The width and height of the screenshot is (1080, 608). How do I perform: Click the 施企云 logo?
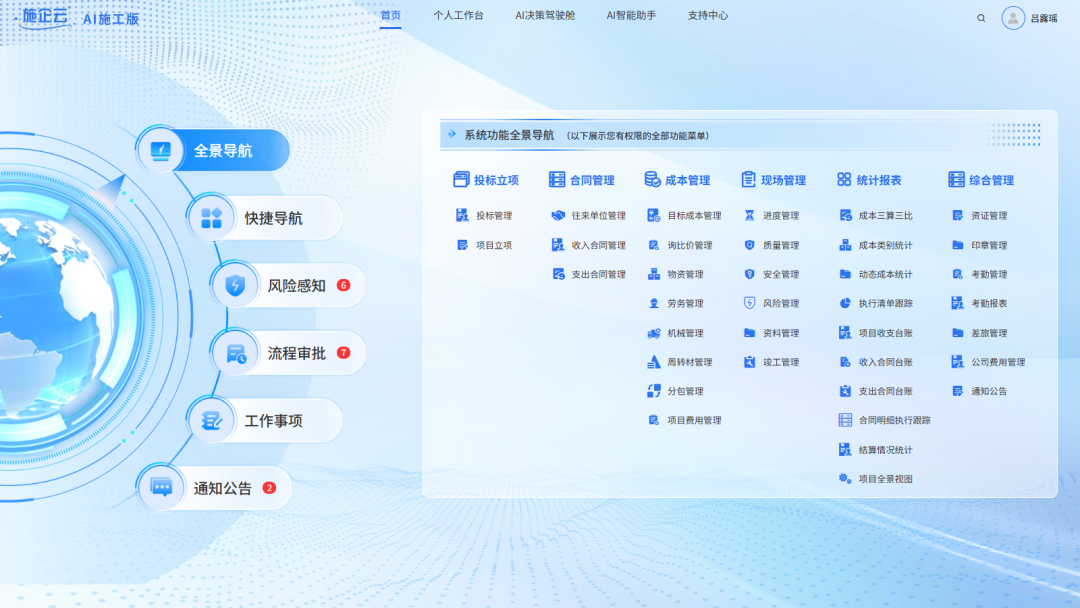(45, 17)
